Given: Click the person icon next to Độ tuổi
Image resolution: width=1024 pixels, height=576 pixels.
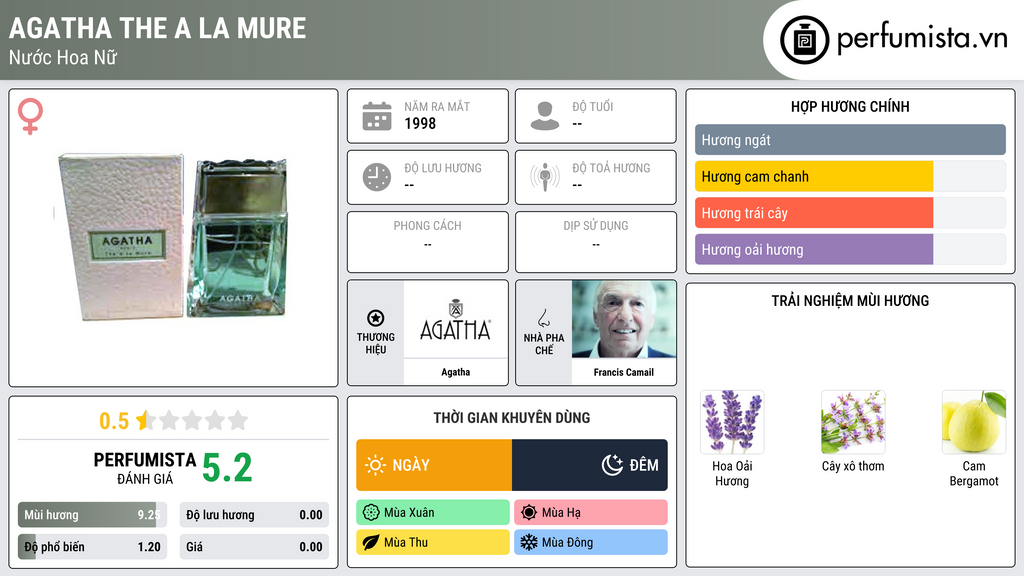Looking at the screenshot, I should pyautogui.click(x=545, y=116).
